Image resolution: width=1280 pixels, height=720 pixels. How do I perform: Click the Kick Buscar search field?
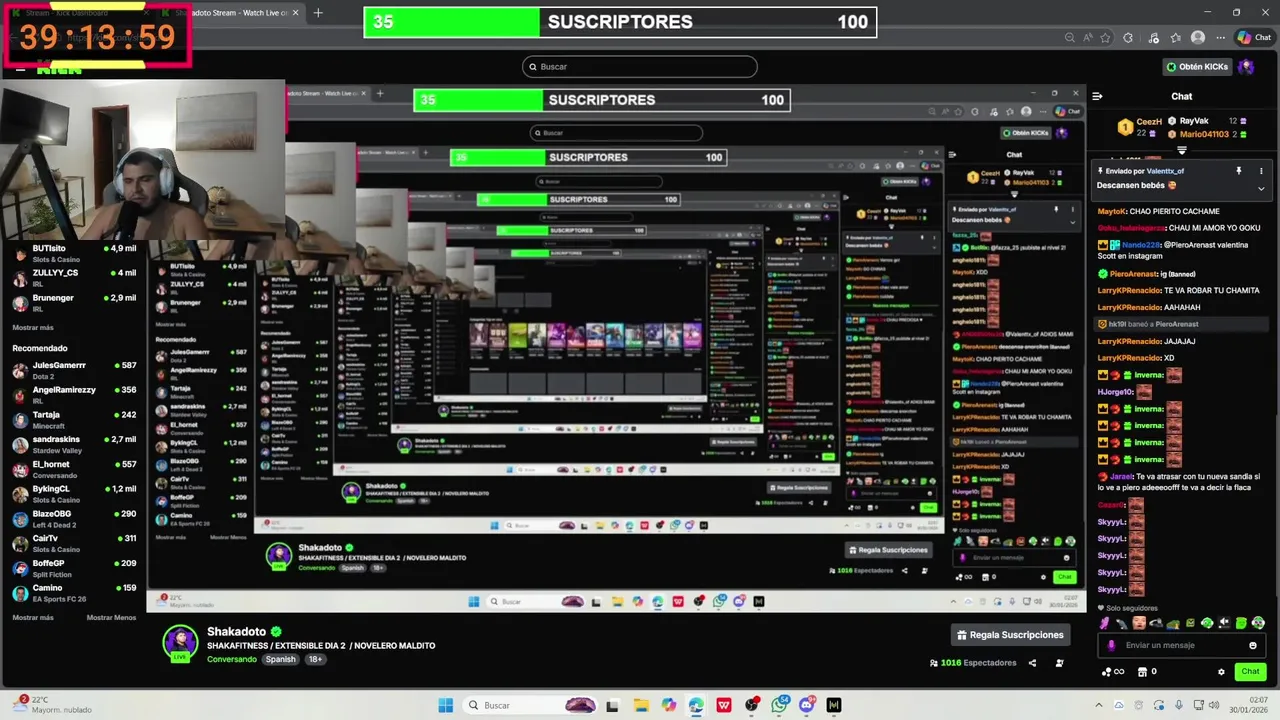pos(639,67)
